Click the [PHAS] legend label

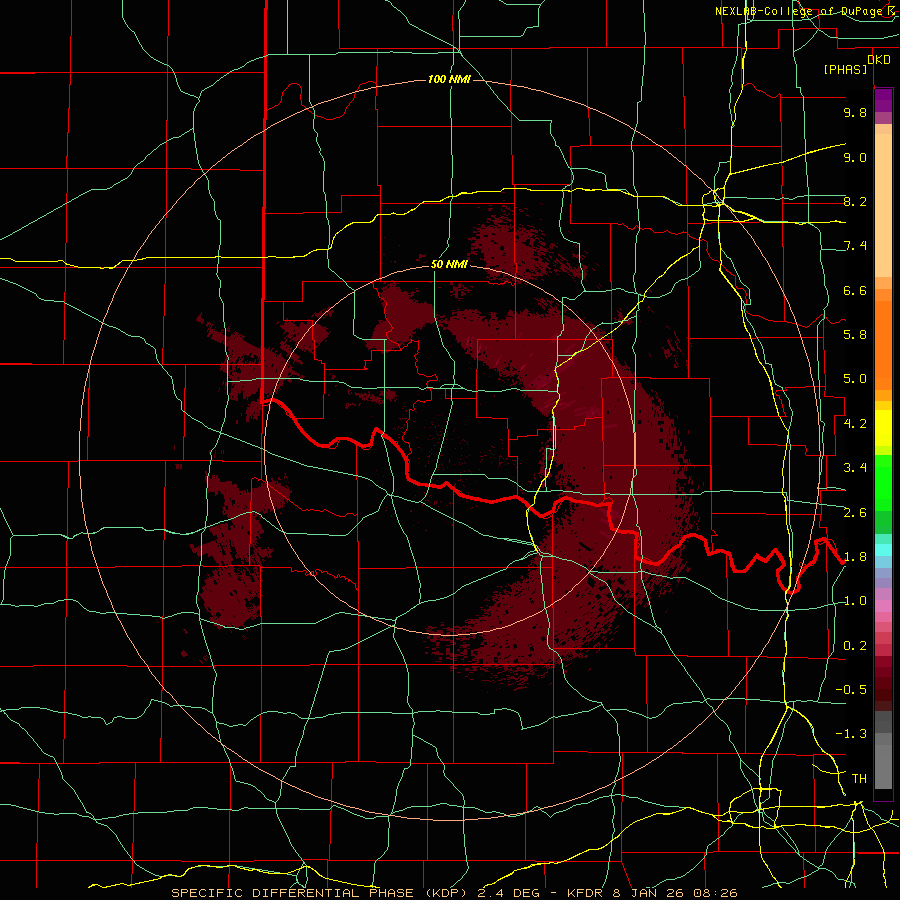click(845, 69)
